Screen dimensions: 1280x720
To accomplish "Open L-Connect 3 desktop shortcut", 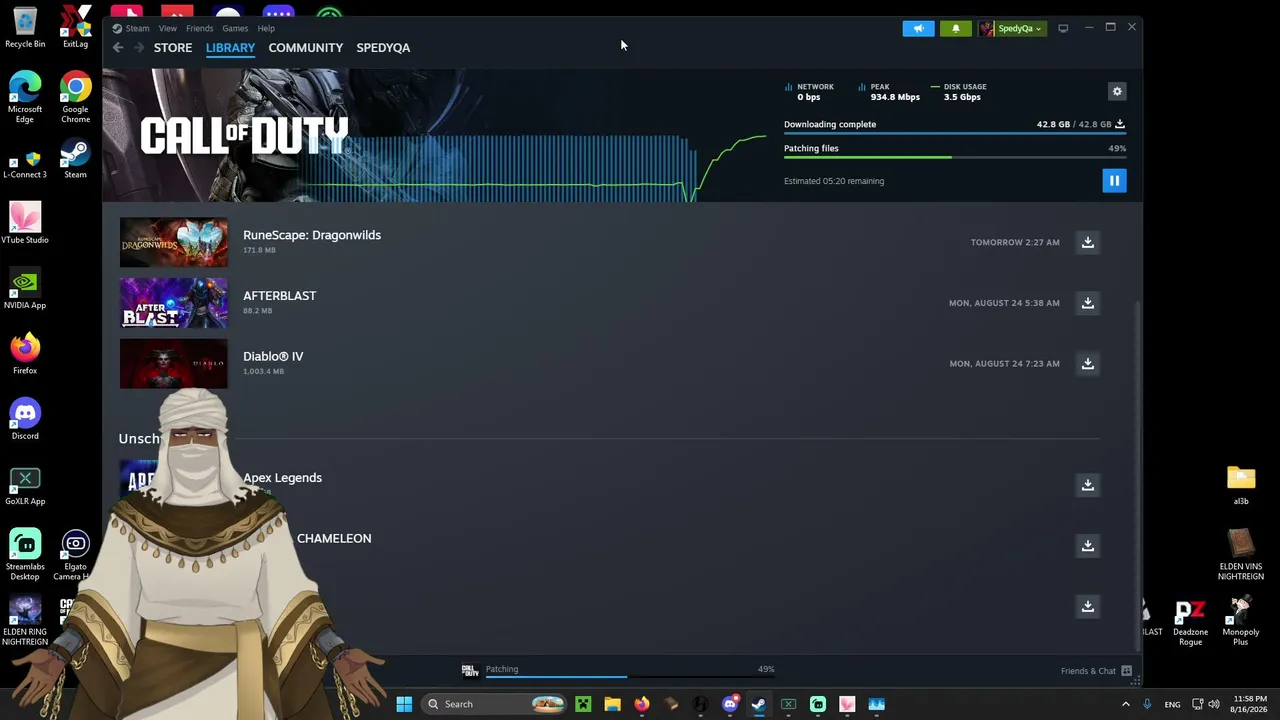I will [x=25, y=163].
